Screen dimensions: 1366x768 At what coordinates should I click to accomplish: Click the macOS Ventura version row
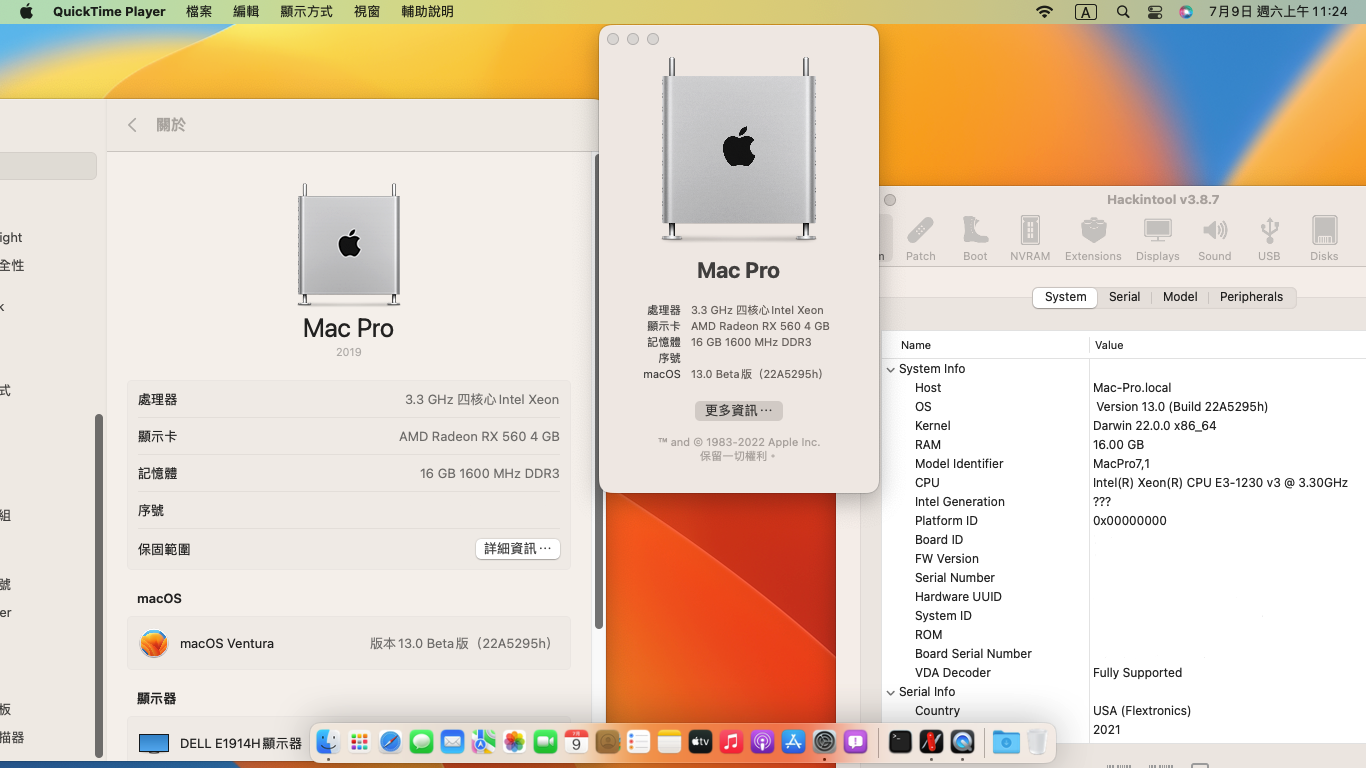[349, 643]
